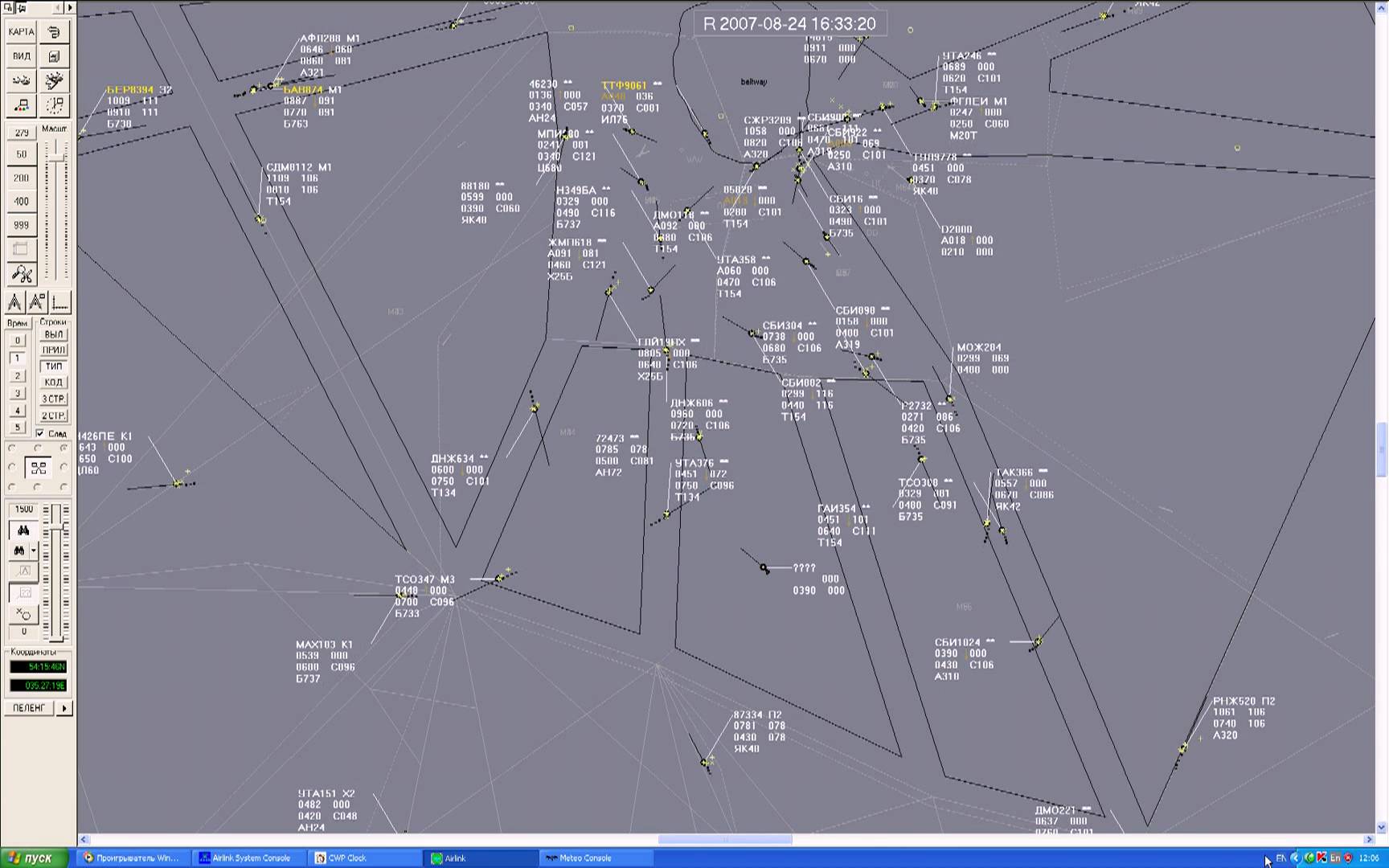
Task: Click the upper binoculars icon button
Action: [x=23, y=530]
